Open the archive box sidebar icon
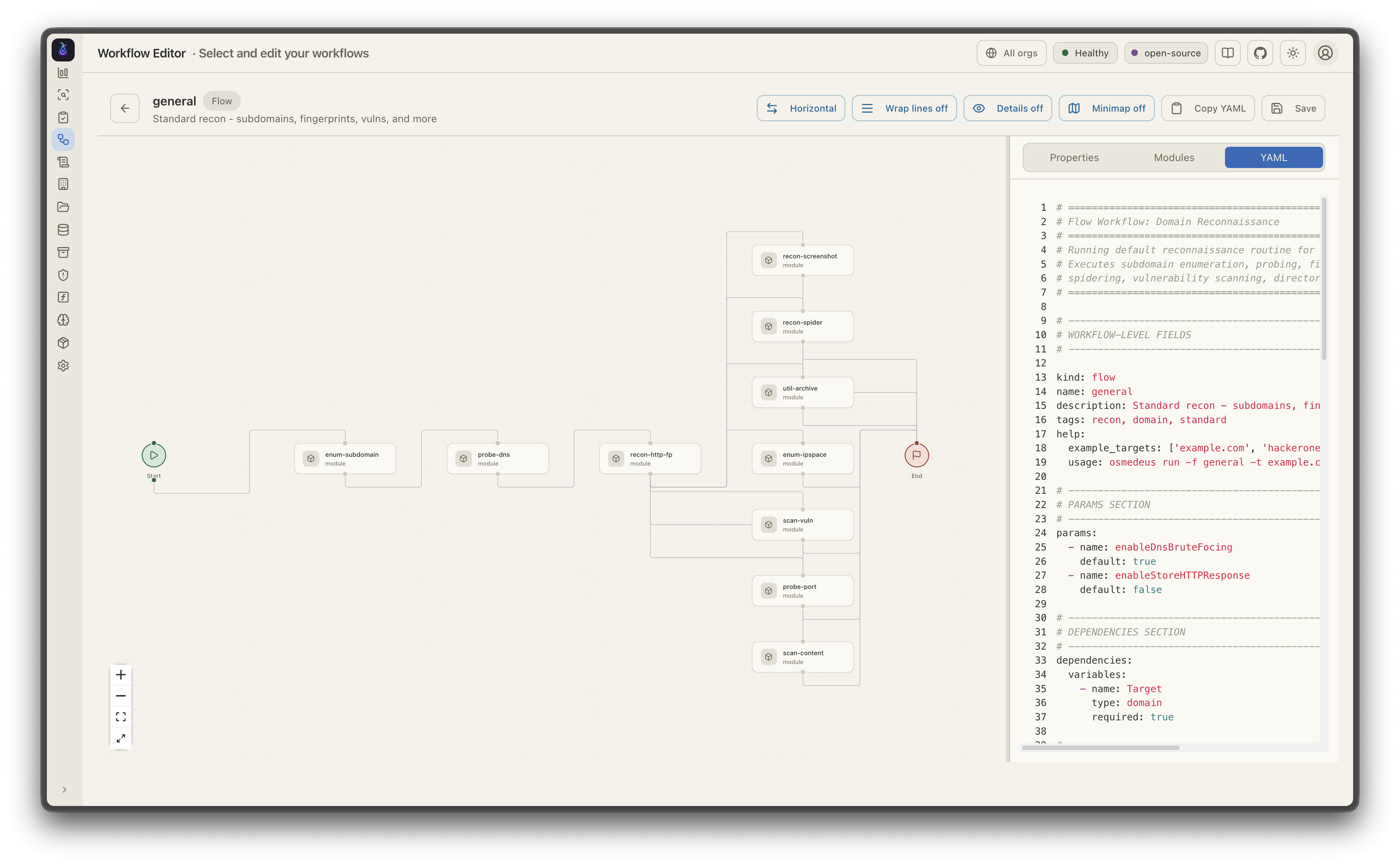This screenshot has height=866, width=1400. coord(63,252)
